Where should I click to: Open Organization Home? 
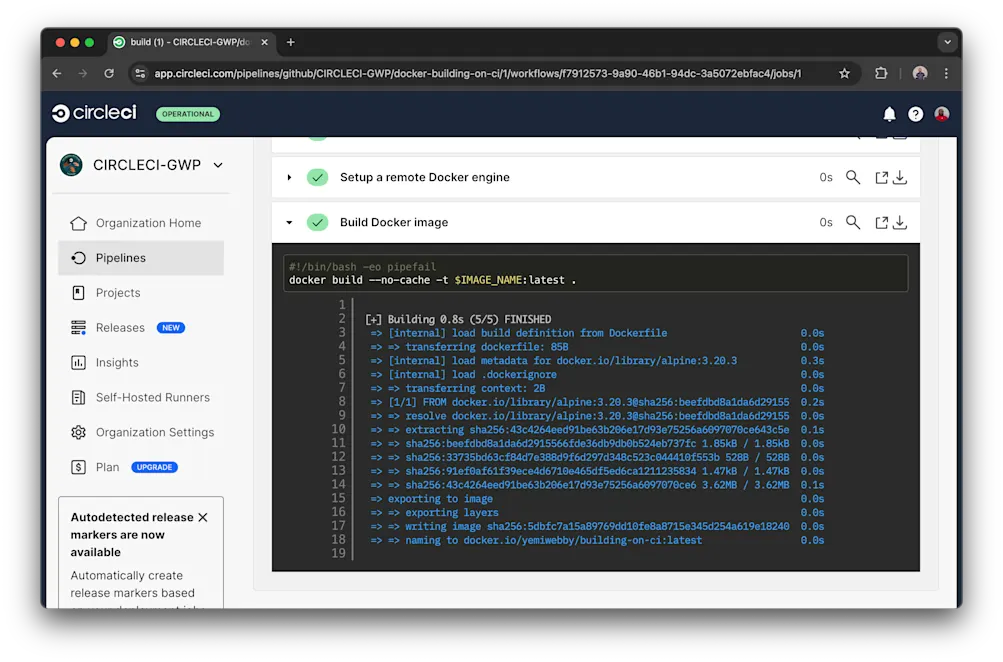pyautogui.click(x=141, y=223)
